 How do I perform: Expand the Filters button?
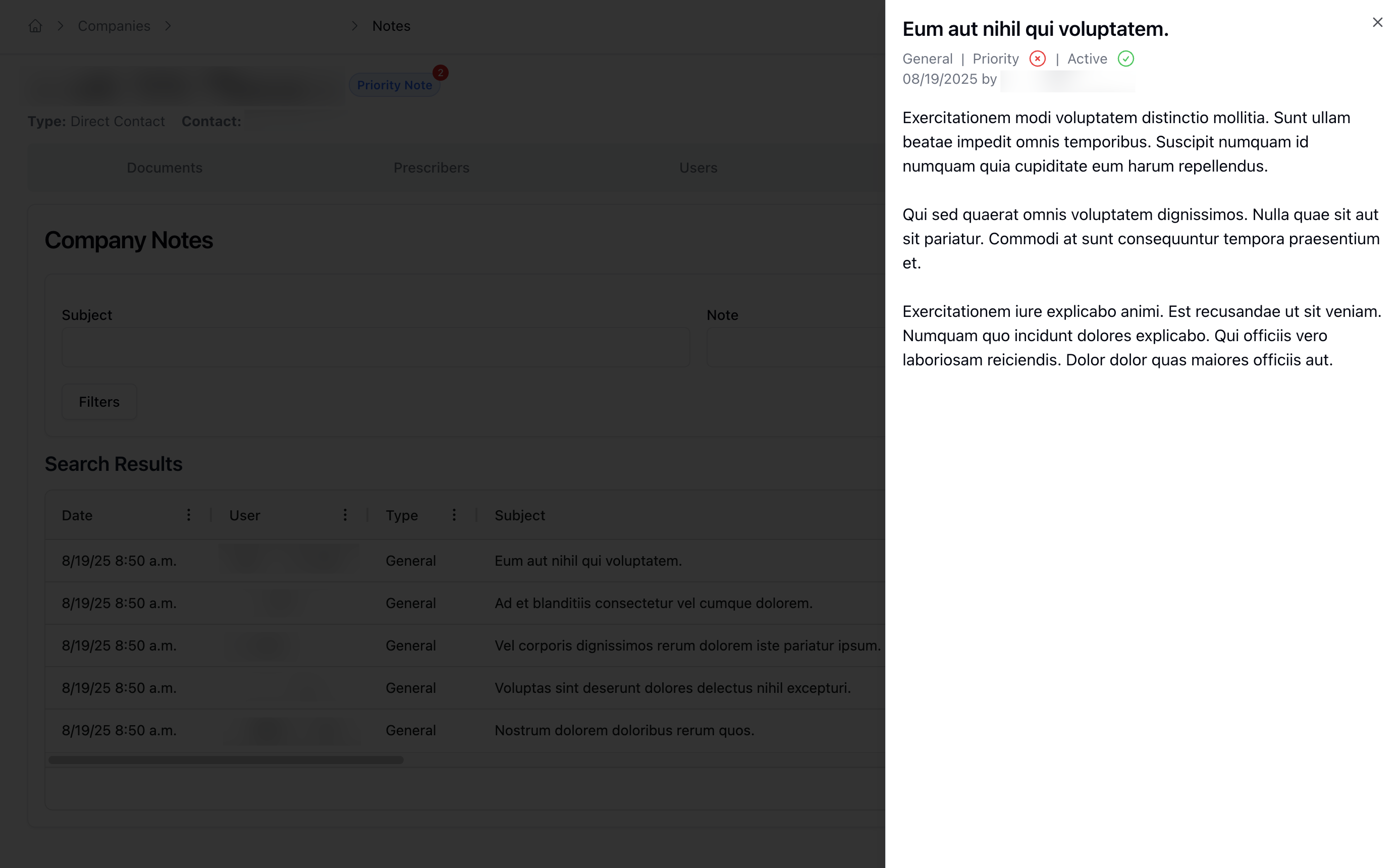99,402
